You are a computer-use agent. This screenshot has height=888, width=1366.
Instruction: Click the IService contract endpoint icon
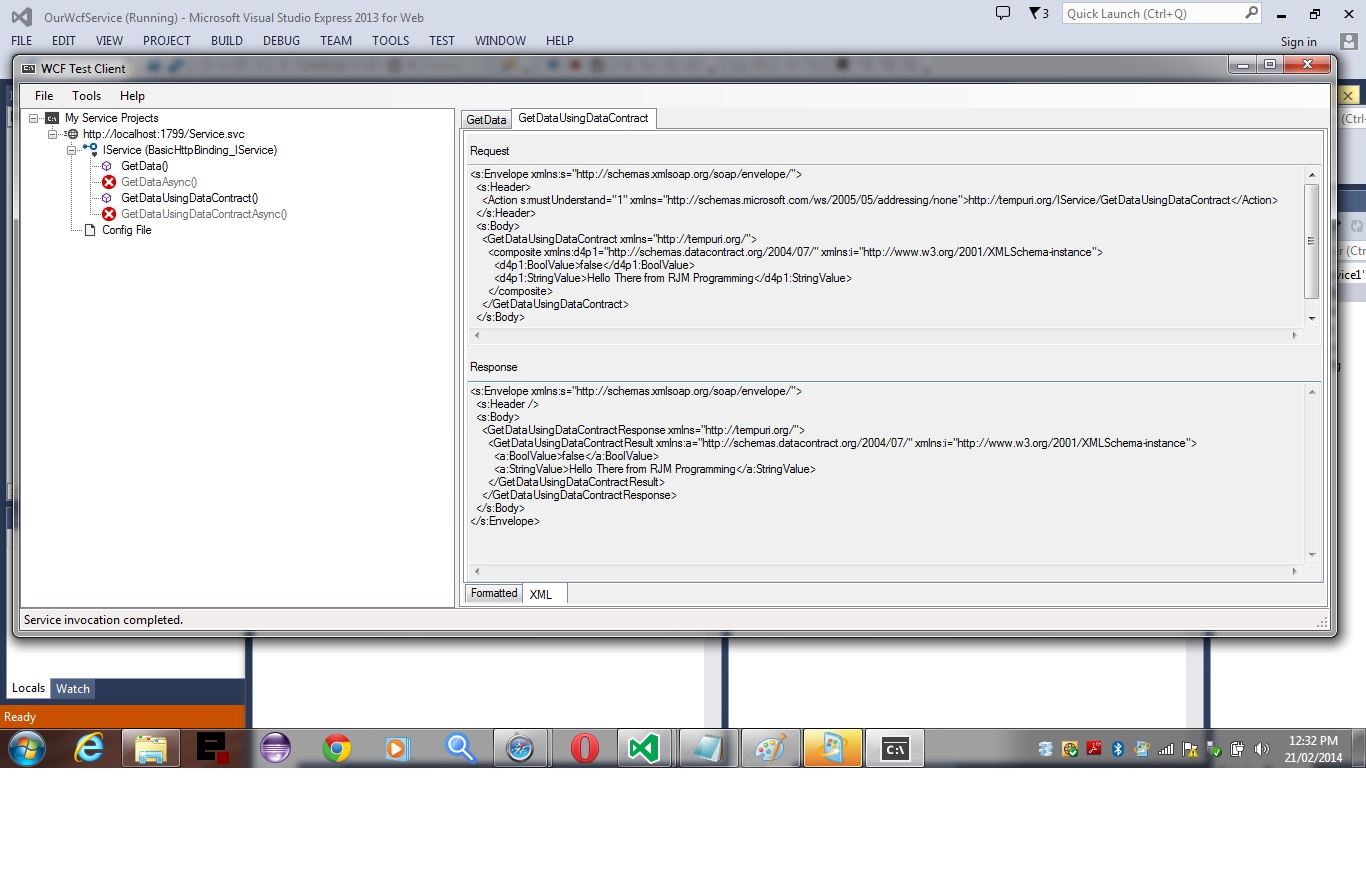point(91,150)
